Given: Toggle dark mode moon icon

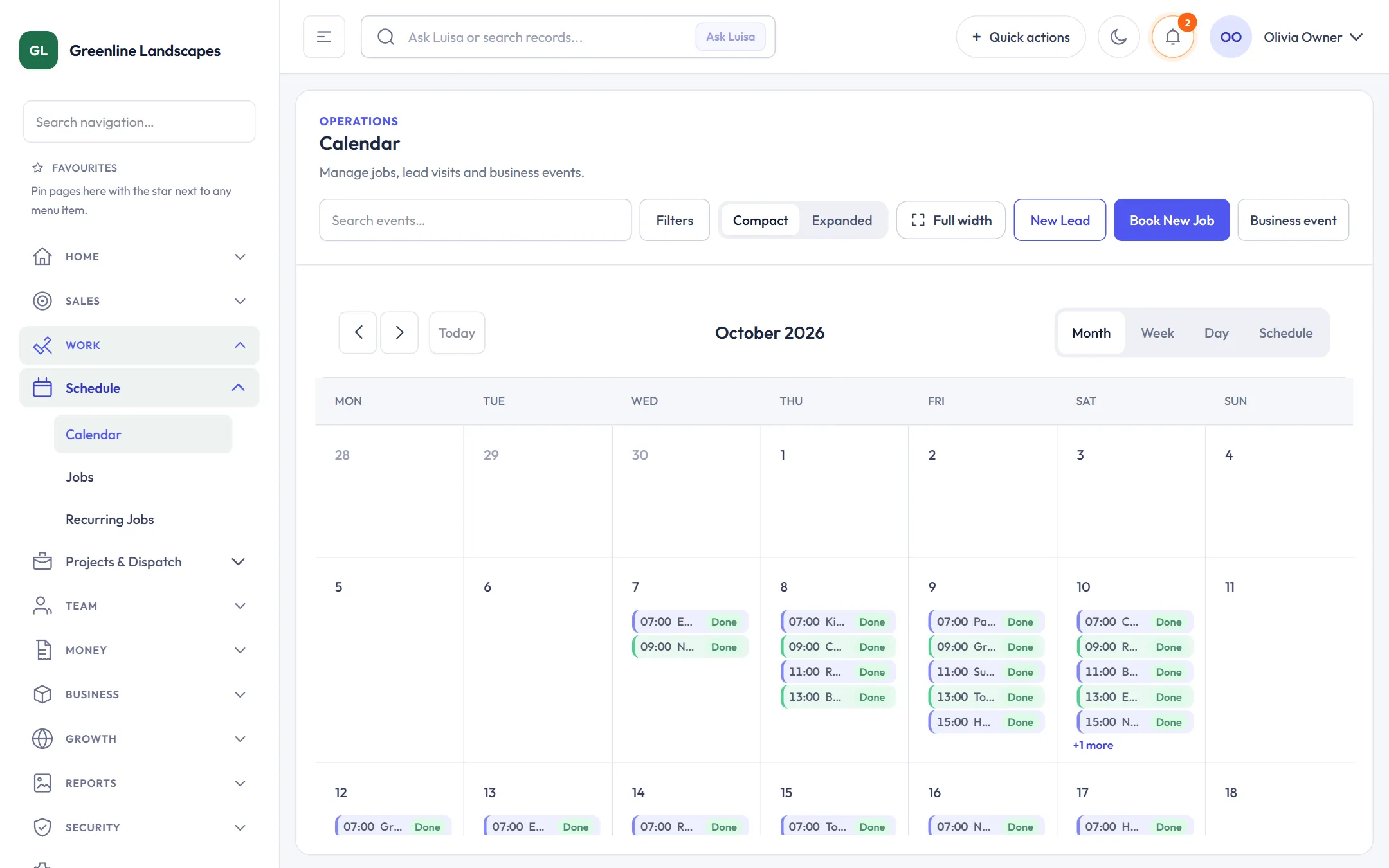Looking at the screenshot, I should [x=1118, y=37].
